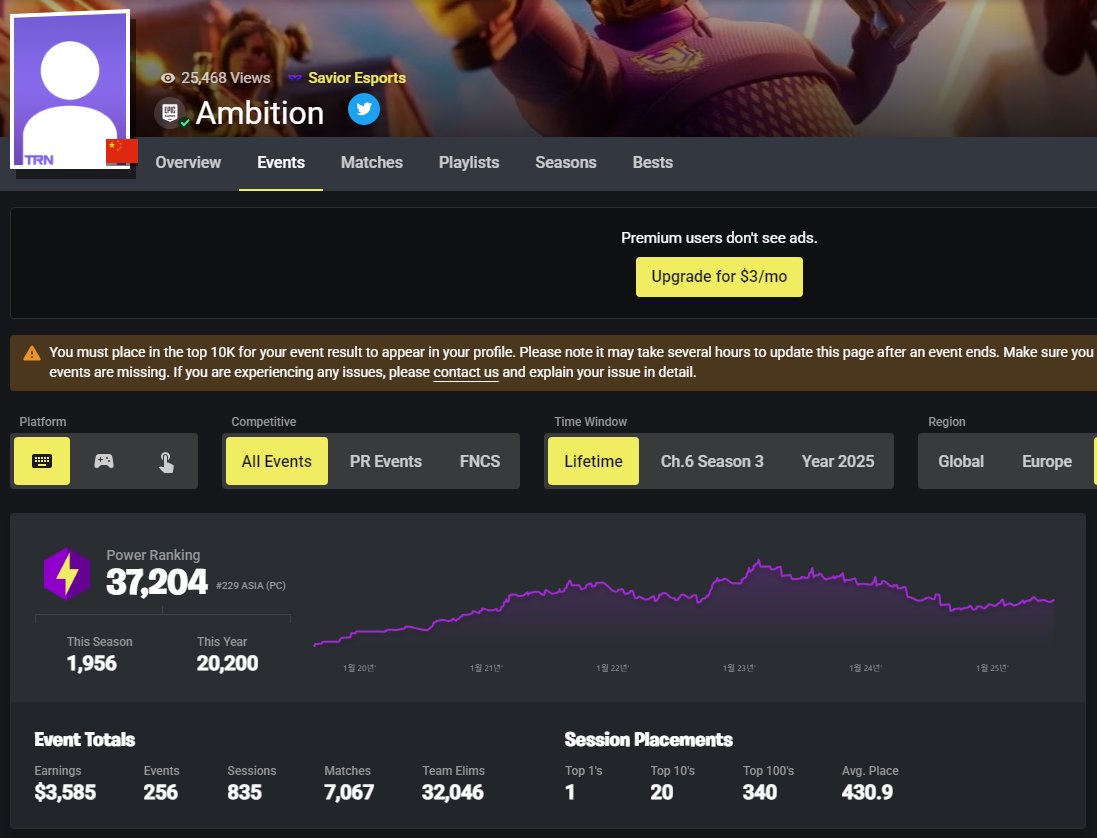Set time window to Year 2025
1097x838 pixels.
[x=838, y=461]
